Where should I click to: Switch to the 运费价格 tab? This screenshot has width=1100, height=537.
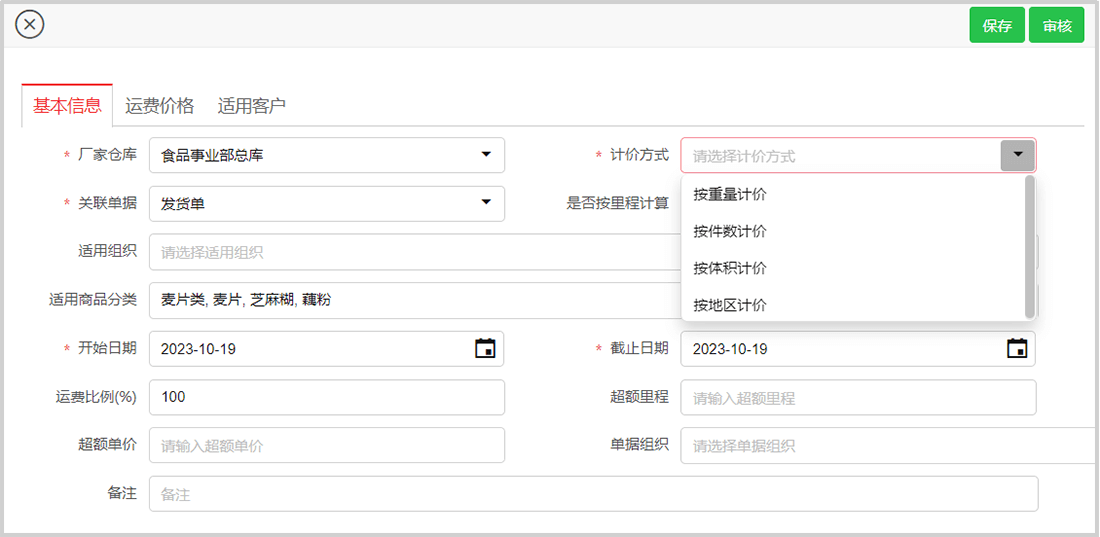160,106
